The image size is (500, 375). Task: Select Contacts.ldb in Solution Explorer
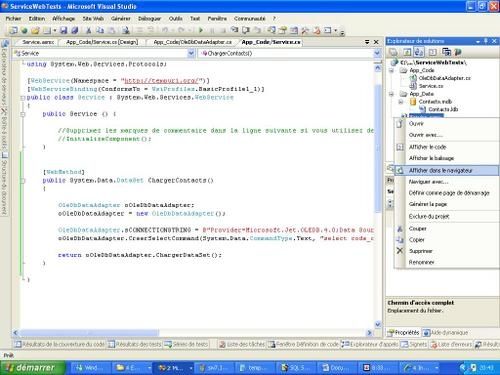click(x=443, y=109)
